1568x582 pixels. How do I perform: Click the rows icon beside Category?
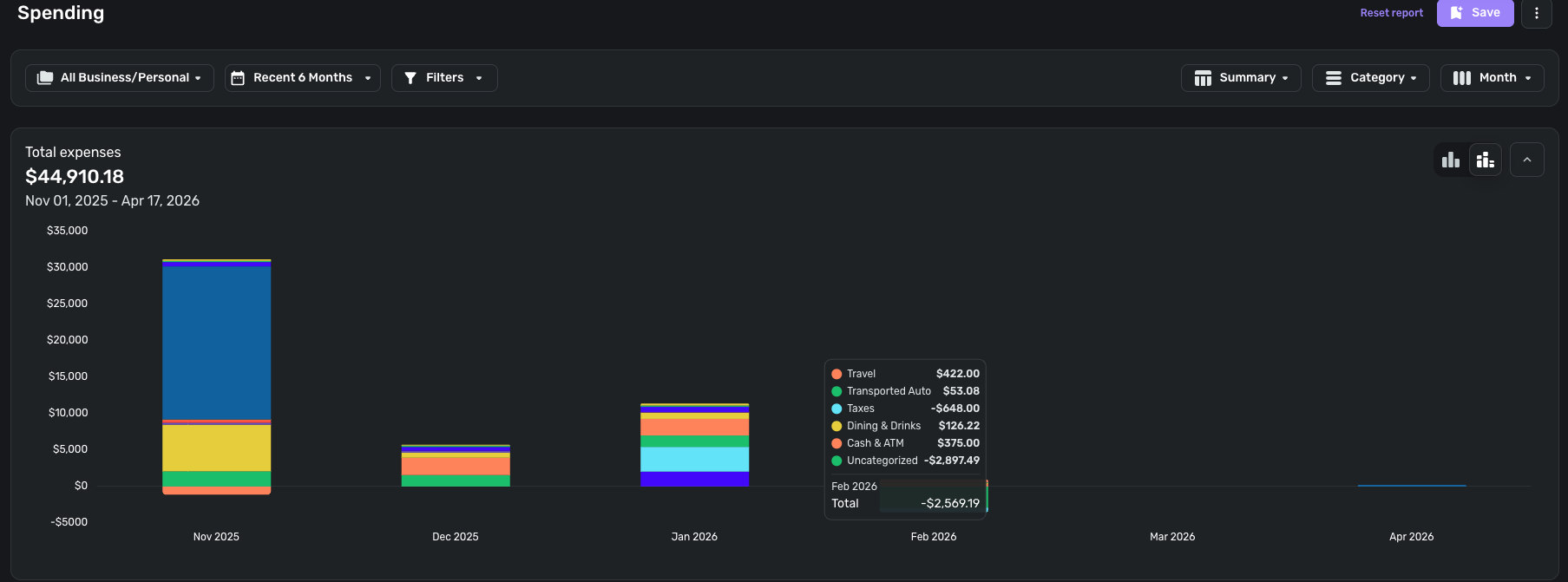coord(1334,78)
